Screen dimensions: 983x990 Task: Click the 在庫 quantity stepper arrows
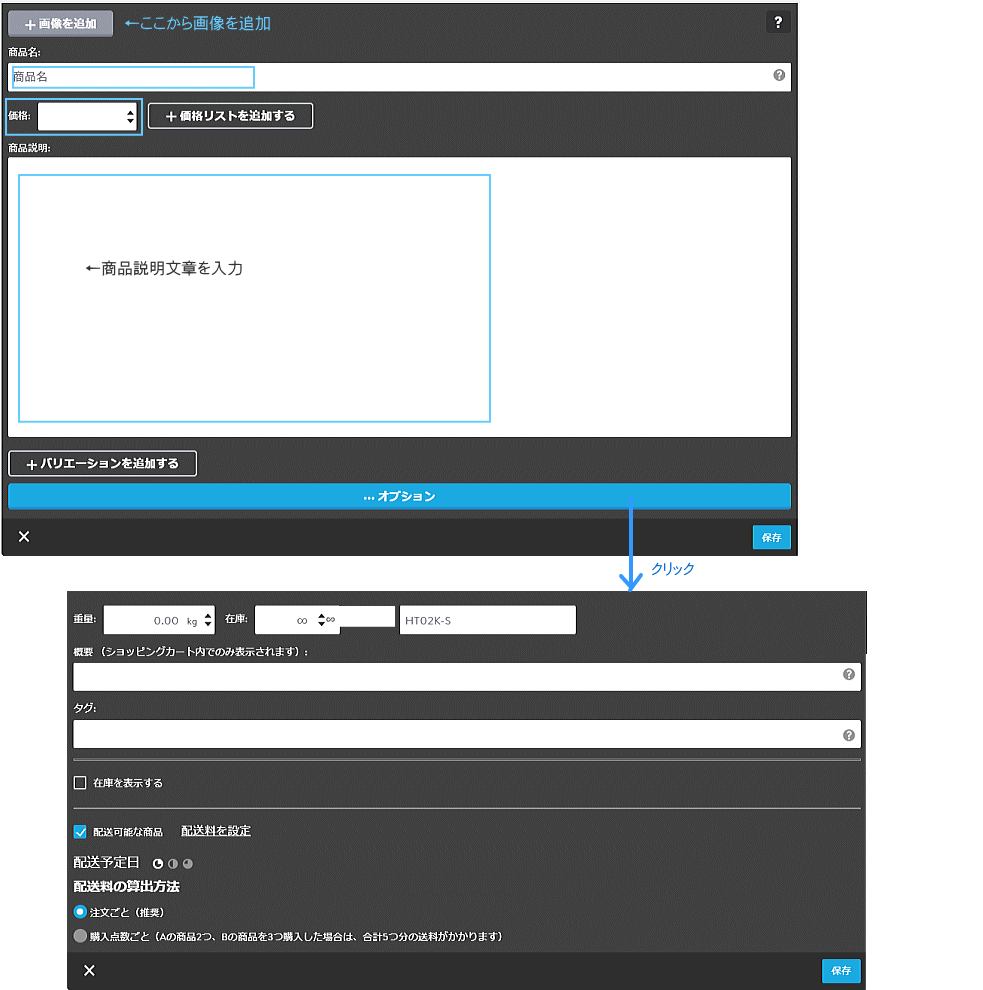[x=321, y=620]
